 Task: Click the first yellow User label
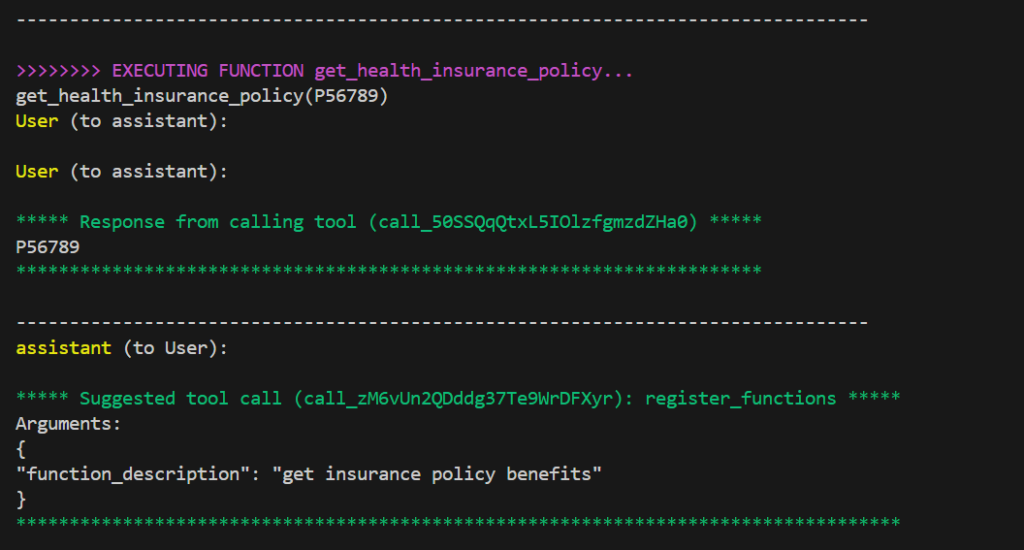tap(37, 121)
